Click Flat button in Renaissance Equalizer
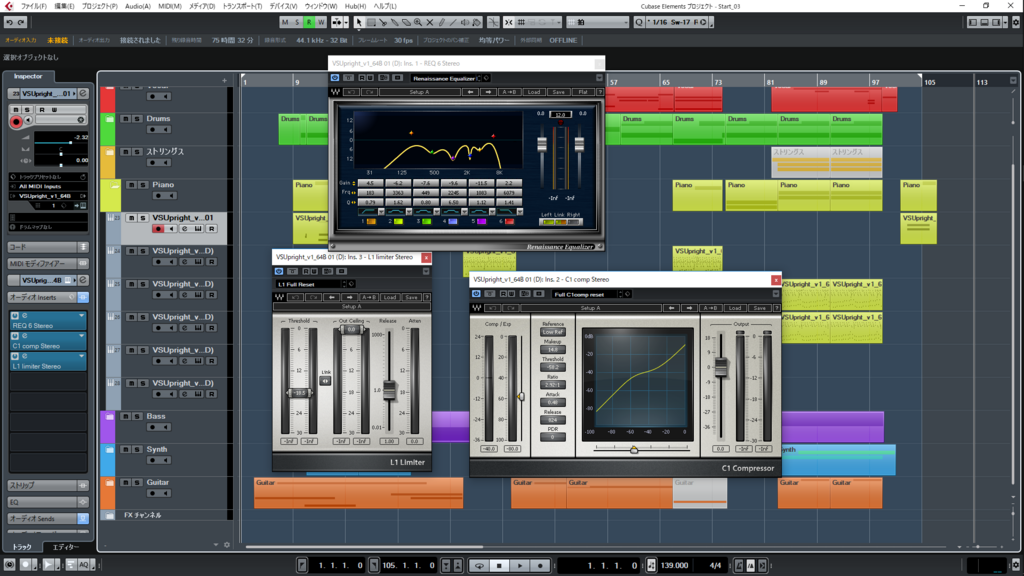Image resolution: width=1024 pixels, height=576 pixels. pos(583,92)
